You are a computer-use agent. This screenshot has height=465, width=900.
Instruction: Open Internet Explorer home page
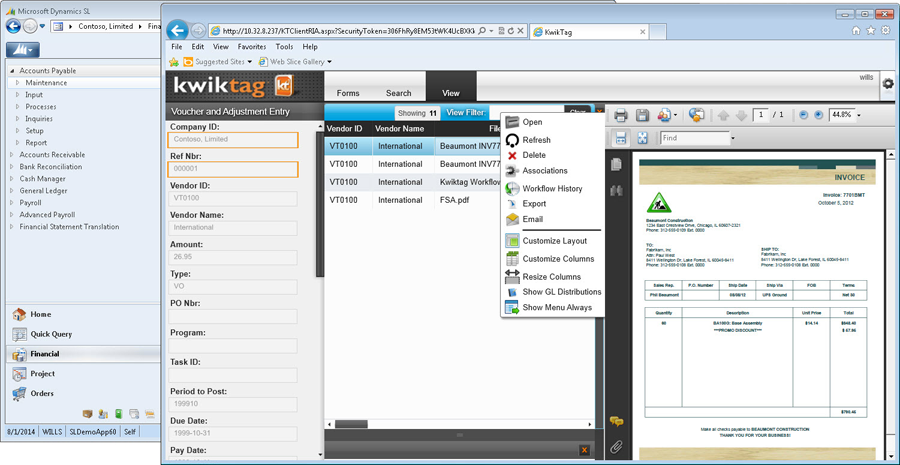click(856, 30)
